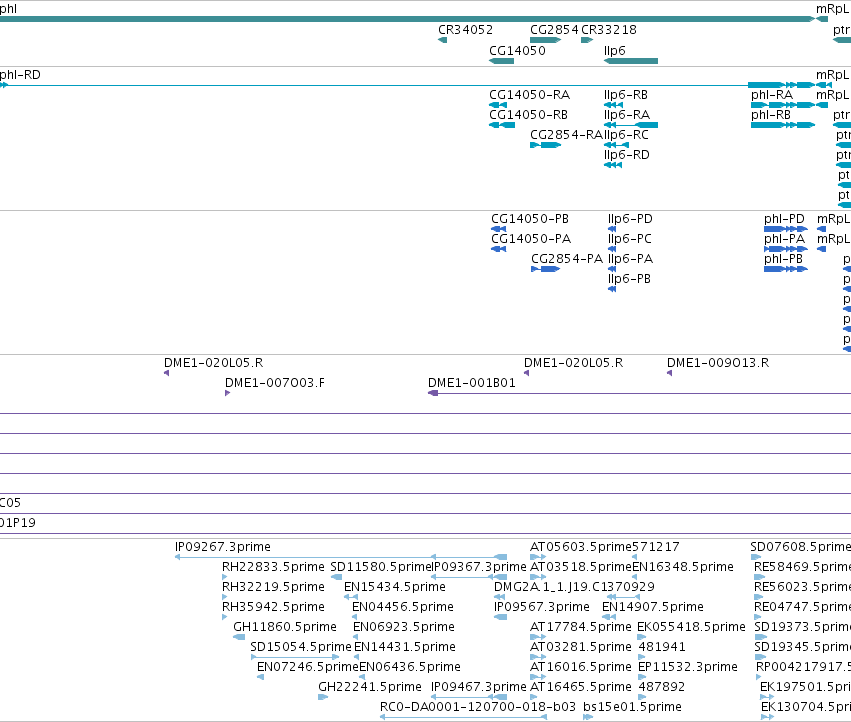This screenshot has height=722, width=851.
Task: Open EST EN06436.5prime
Action: click(x=362, y=677)
